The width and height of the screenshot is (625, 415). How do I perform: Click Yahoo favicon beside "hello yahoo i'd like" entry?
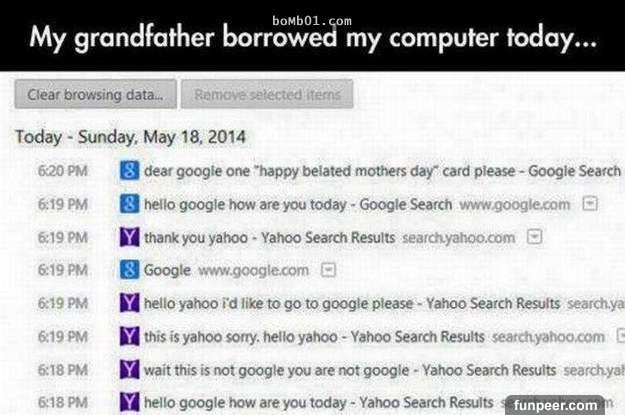point(128,303)
